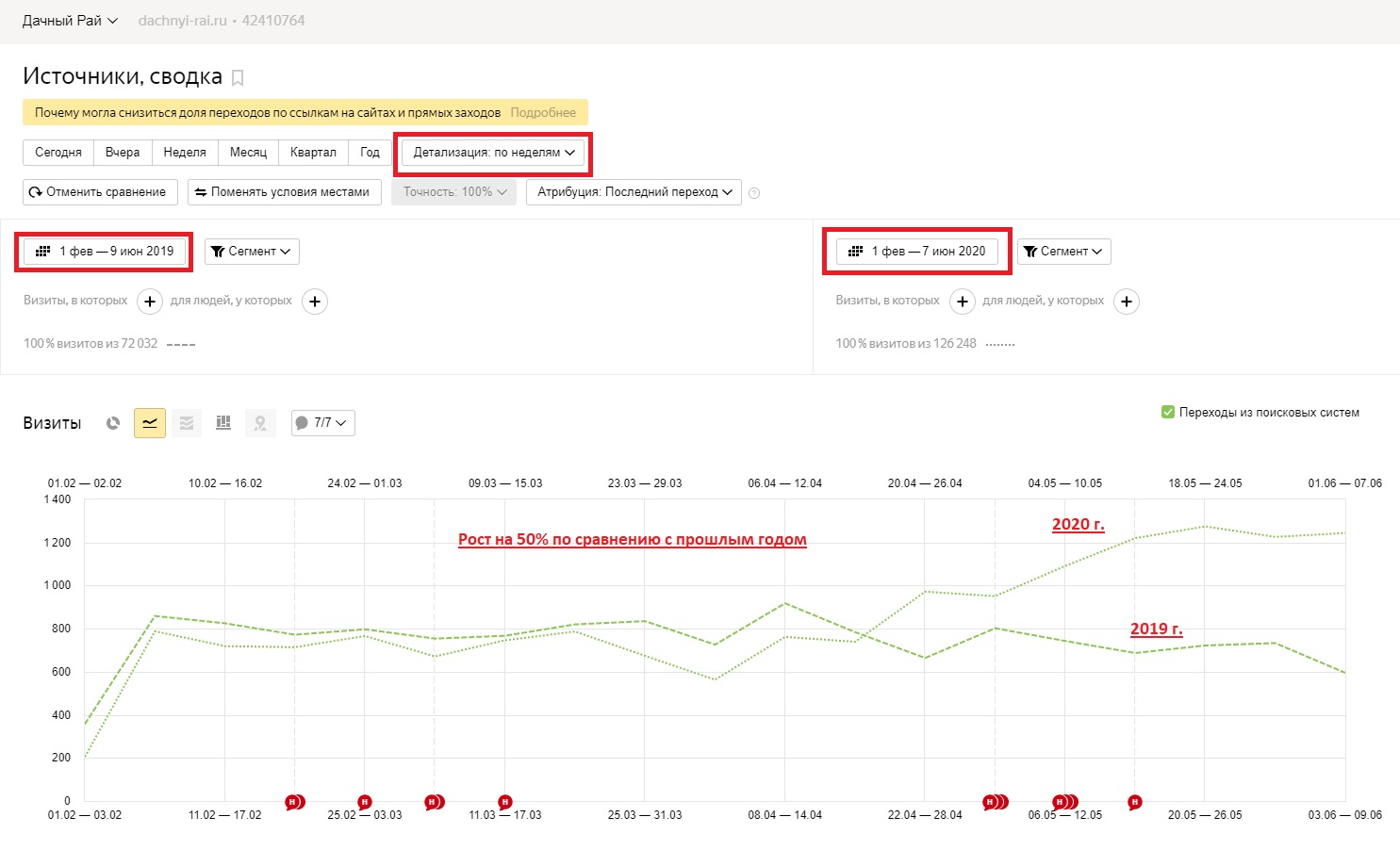Add people condition plus in 2020 segment
Viewport: 1400px width, 850px height.
click(x=1127, y=302)
